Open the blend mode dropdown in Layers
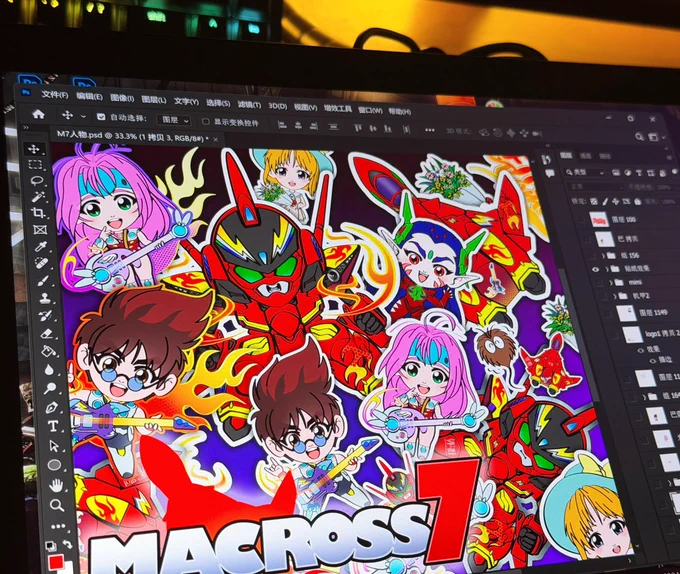The width and height of the screenshot is (680, 574). (x=594, y=187)
